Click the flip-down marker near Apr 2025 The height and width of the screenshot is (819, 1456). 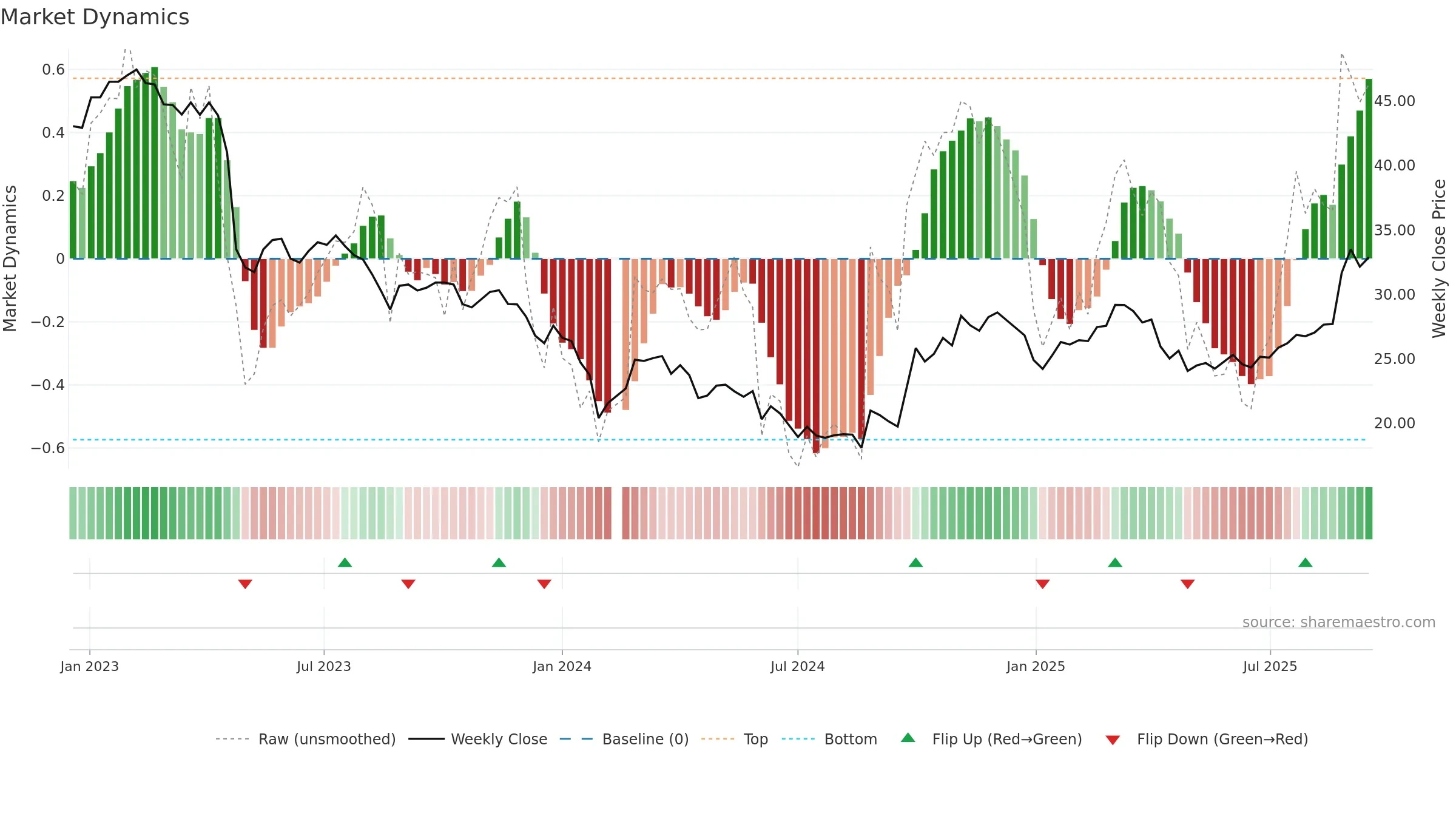tap(1188, 584)
